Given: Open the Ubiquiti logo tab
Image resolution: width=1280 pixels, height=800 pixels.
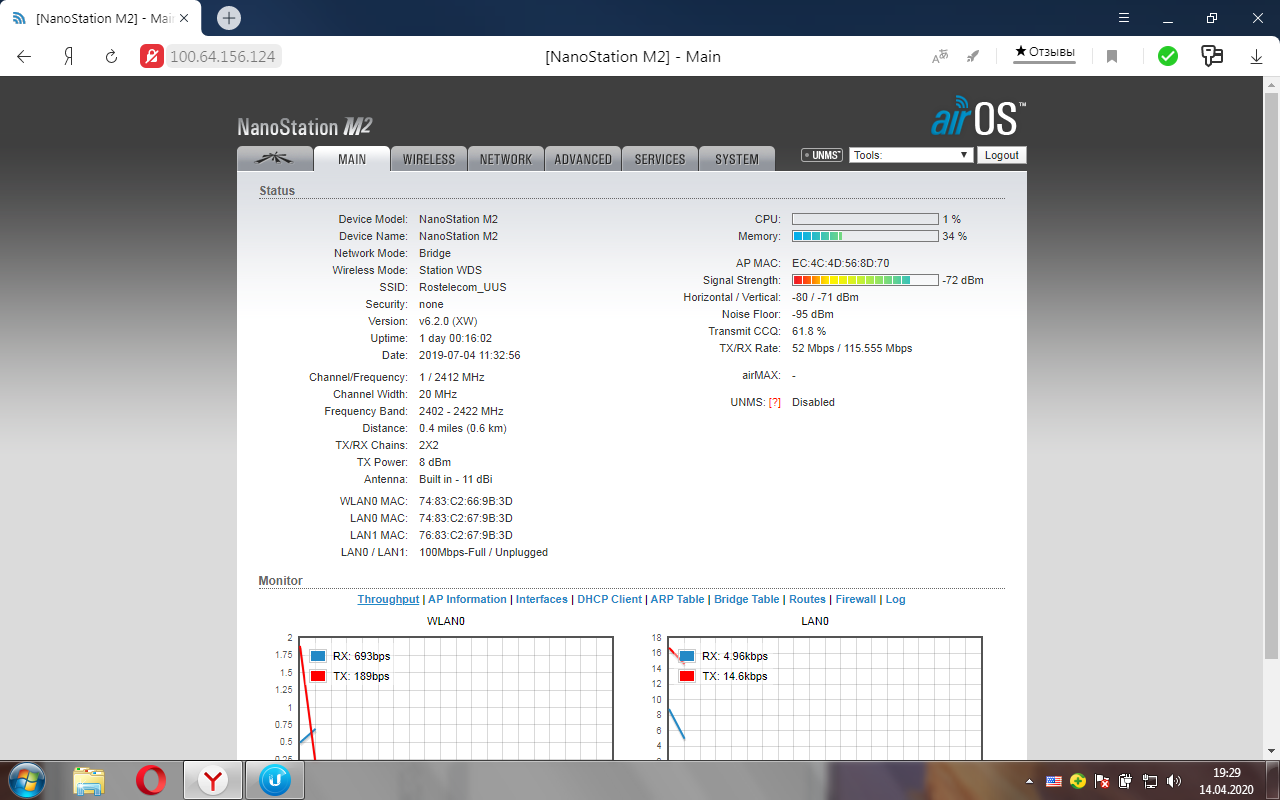Looking at the screenshot, I should pos(273,159).
